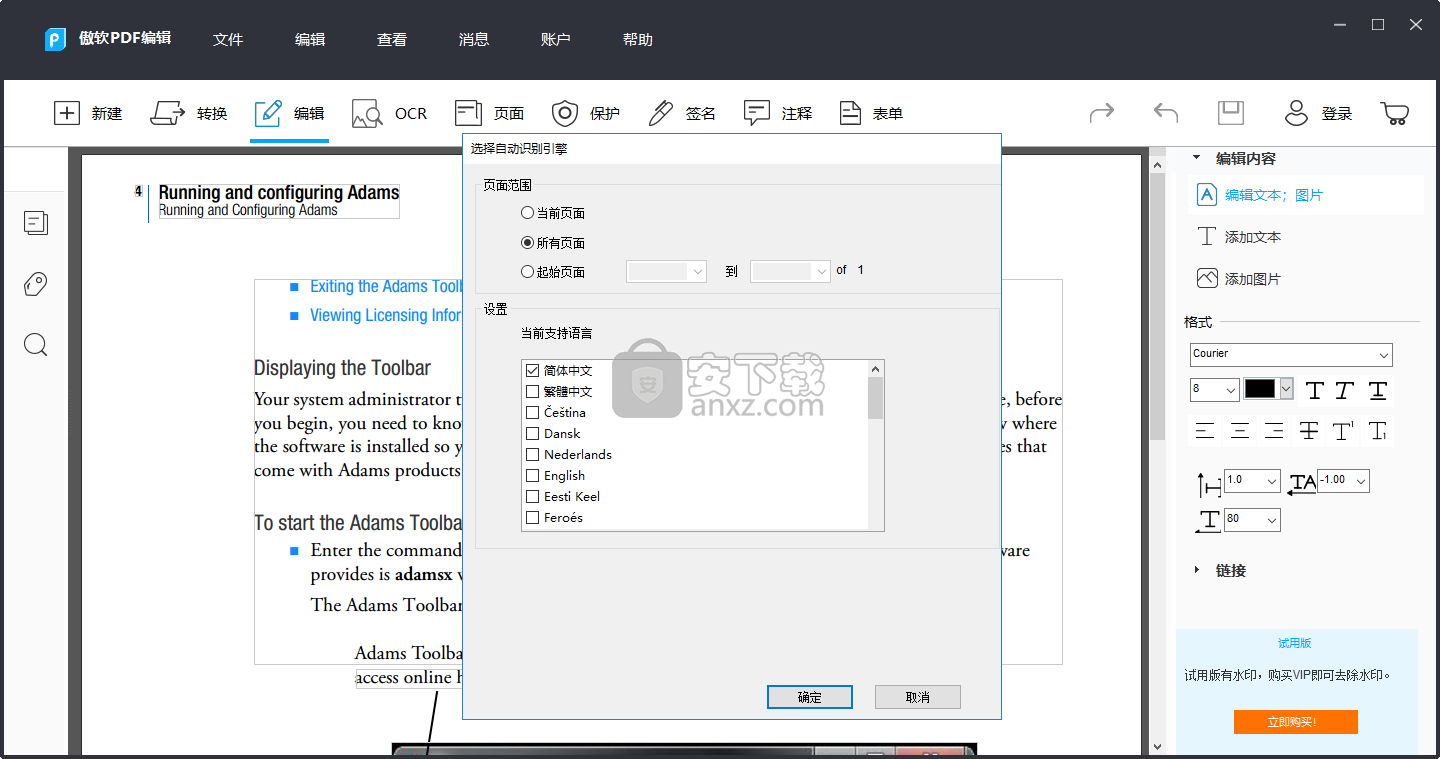Image resolution: width=1440 pixels, height=759 pixels.
Task: Open the character spacing -1.00 dropdown
Action: [x=1343, y=481]
